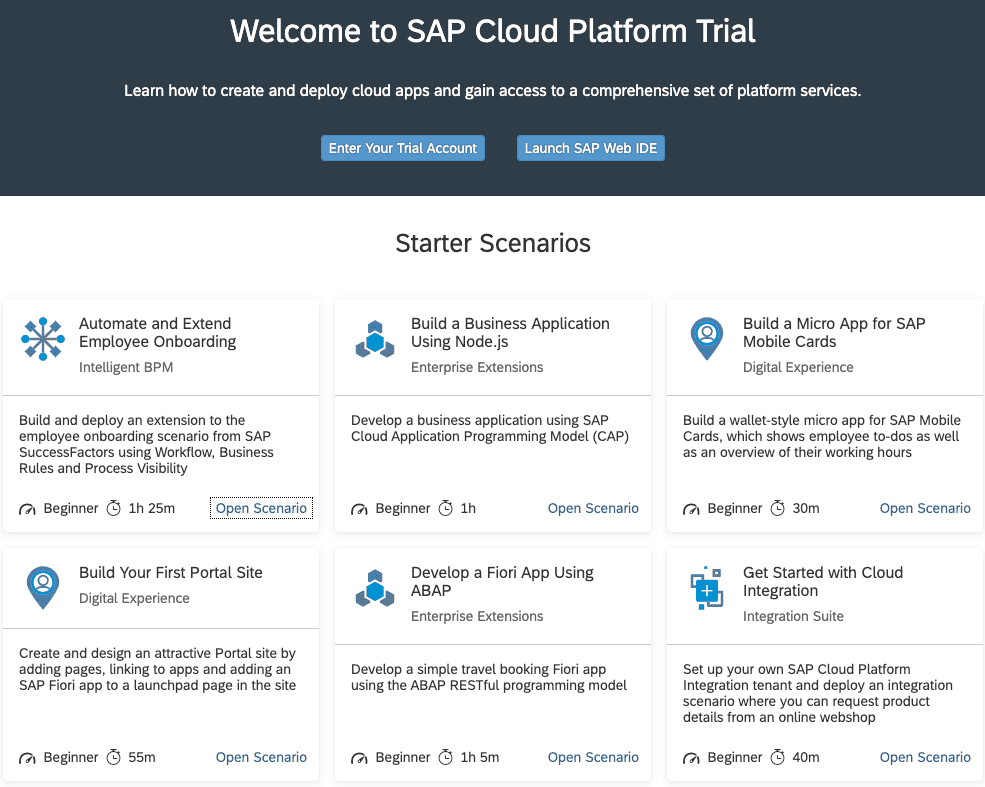This screenshot has height=787, width=985.
Task: Open Scenario for Get Started with Cloud Integration
Action: tap(925, 758)
